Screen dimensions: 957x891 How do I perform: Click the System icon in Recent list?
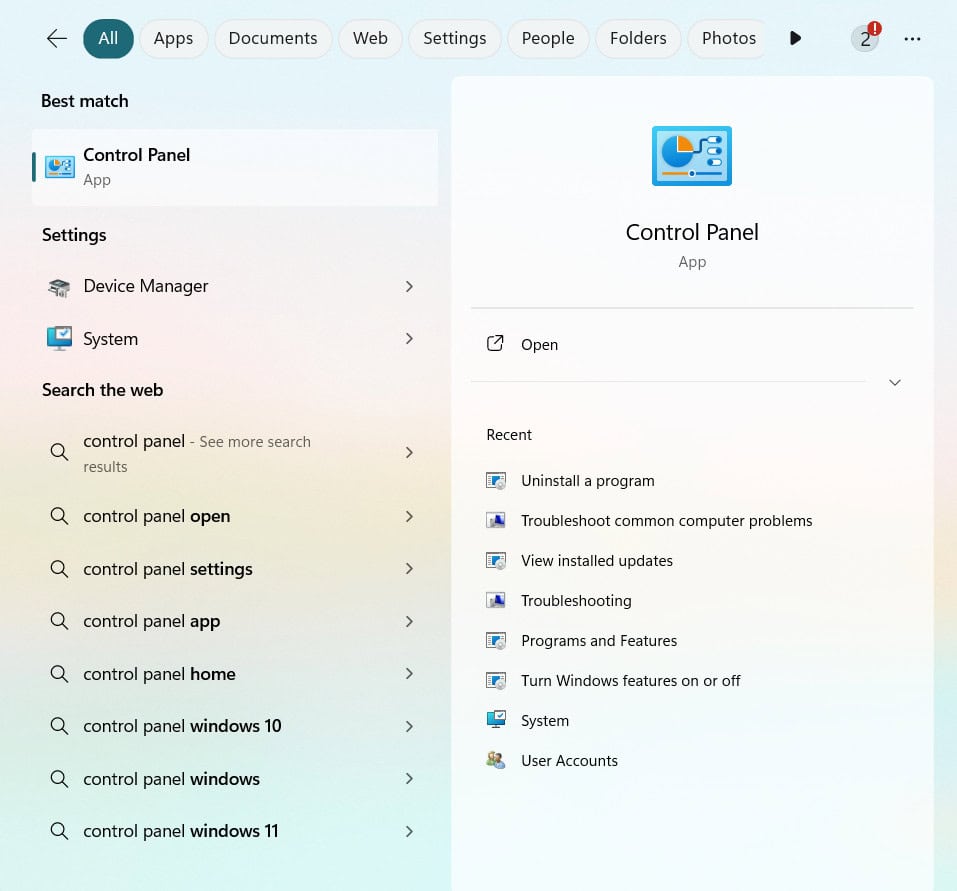[x=496, y=720]
